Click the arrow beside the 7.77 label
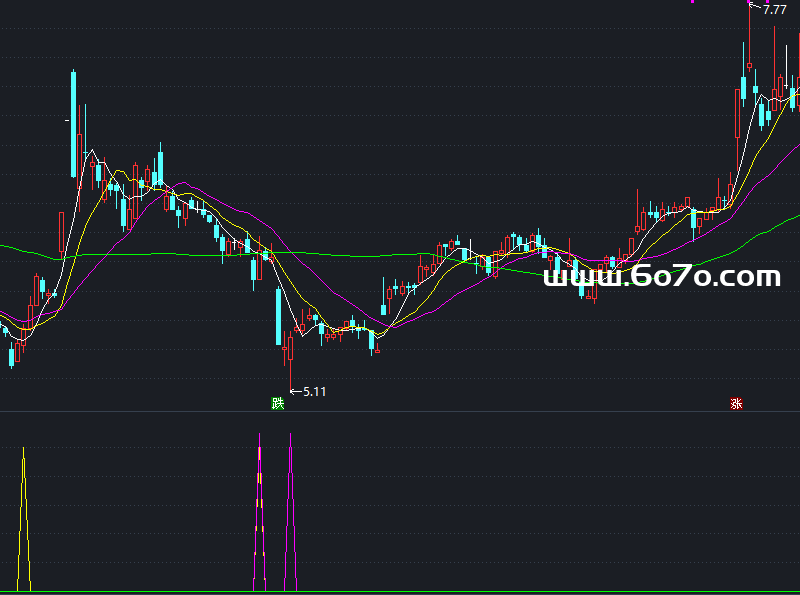 (x=755, y=8)
